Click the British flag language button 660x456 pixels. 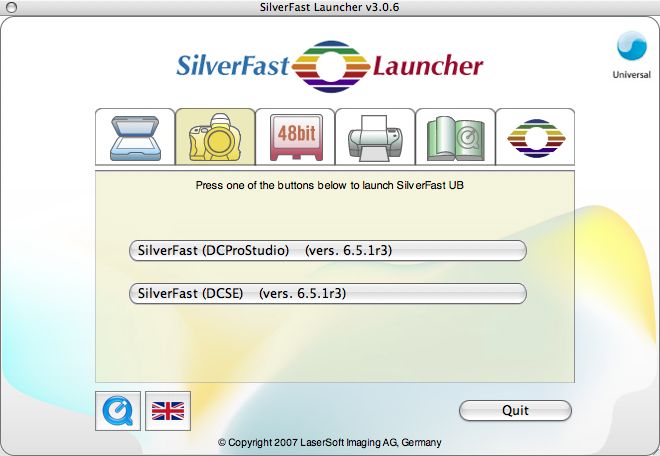pos(167,410)
